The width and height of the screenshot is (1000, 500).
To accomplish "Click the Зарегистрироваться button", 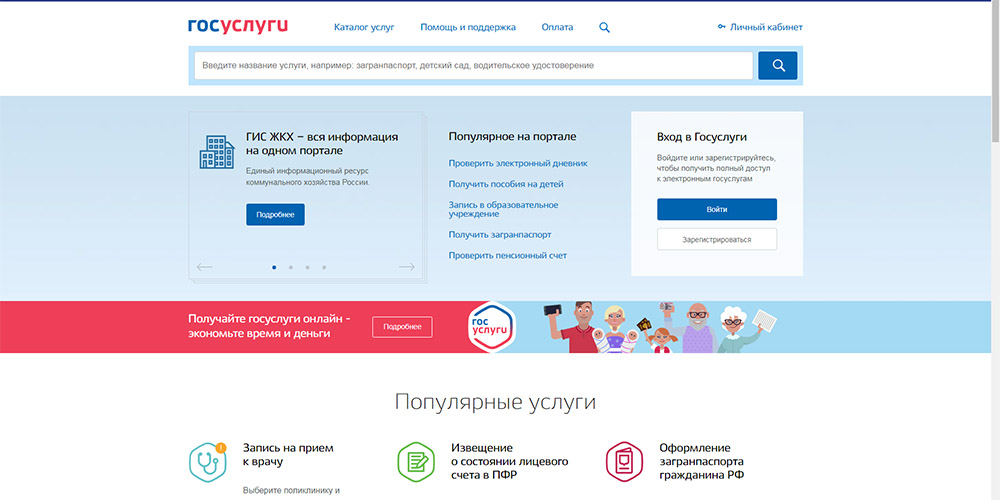I will pos(716,239).
